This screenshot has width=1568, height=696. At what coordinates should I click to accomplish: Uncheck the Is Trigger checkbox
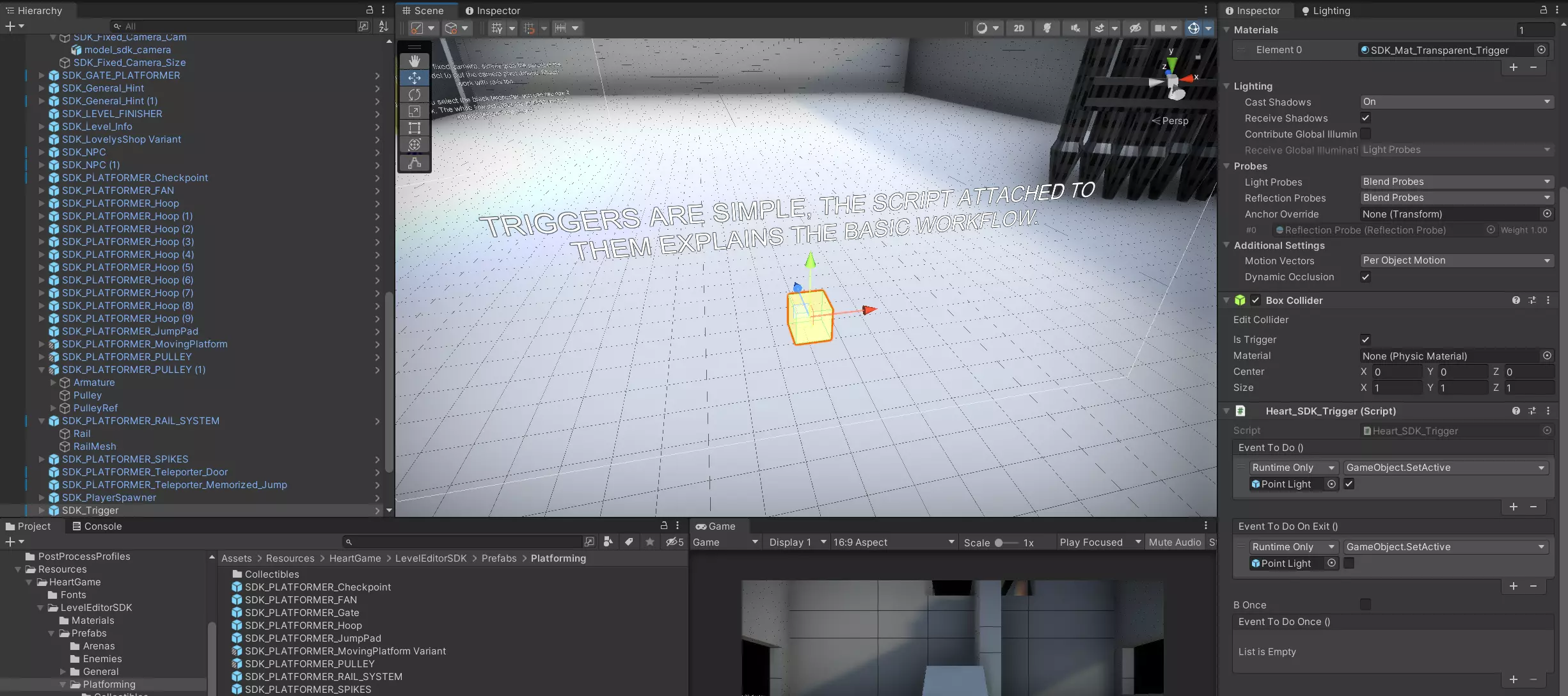coord(1365,340)
